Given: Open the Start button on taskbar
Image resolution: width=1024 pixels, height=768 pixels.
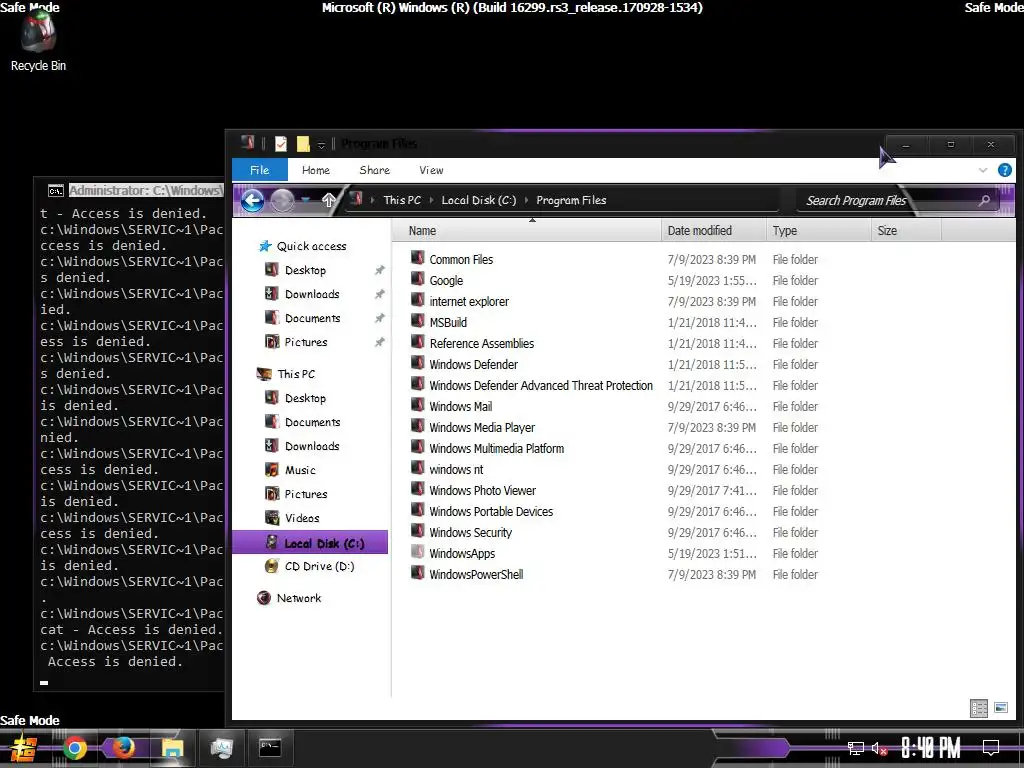Looking at the screenshot, I should (24, 748).
